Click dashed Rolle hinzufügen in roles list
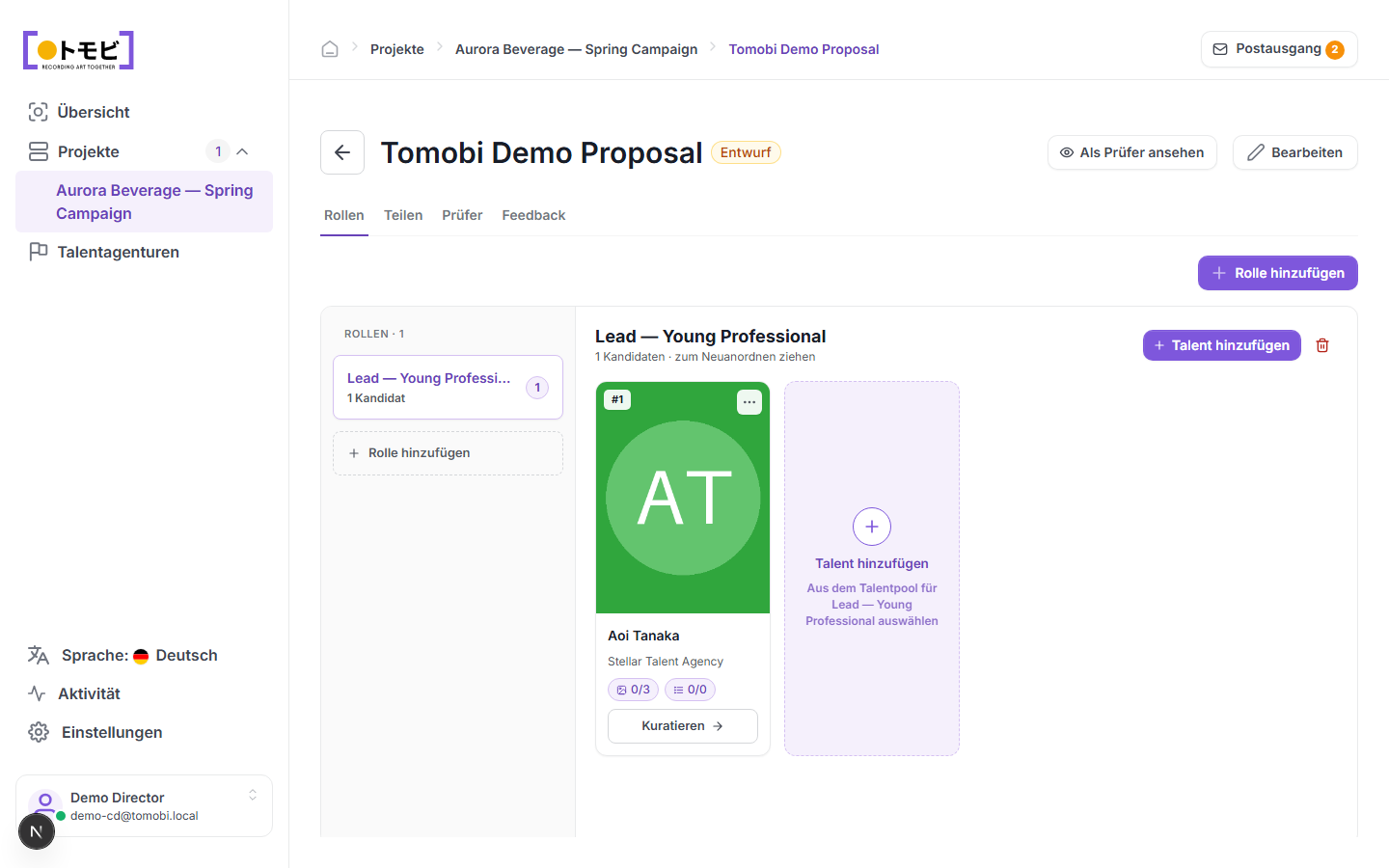The height and width of the screenshot is (868, 1389). pyautogui.click(x=448, y=453)
